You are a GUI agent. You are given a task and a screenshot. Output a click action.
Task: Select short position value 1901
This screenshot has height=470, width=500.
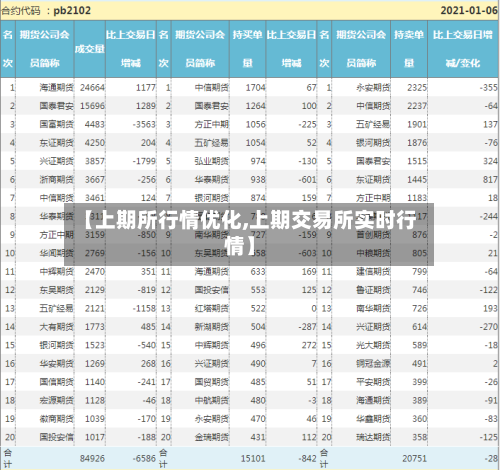pyautogui.click(x=417, y=124)
